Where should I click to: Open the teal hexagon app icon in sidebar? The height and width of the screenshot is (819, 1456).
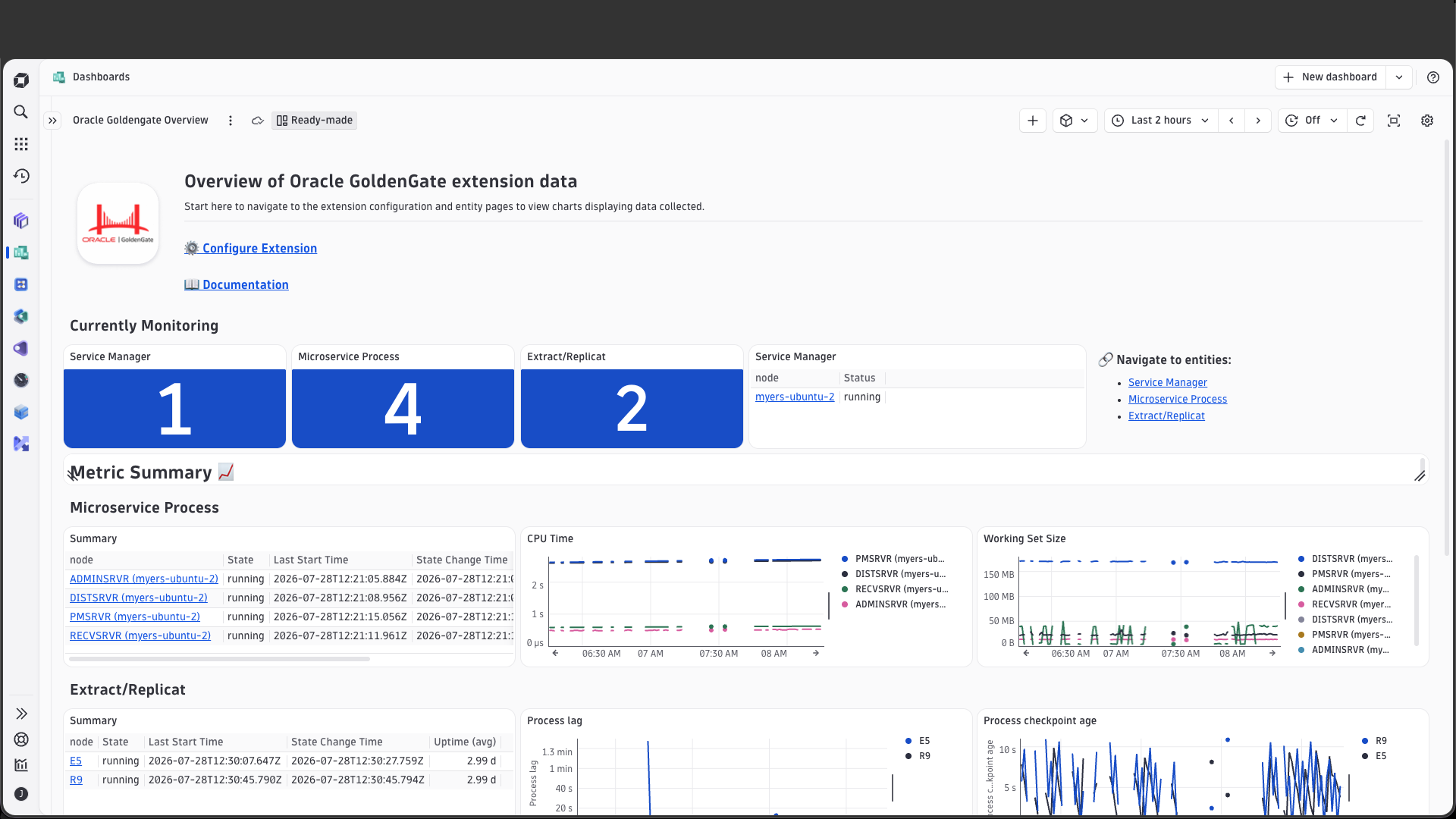pyautogui.click(x=21, y=316)
